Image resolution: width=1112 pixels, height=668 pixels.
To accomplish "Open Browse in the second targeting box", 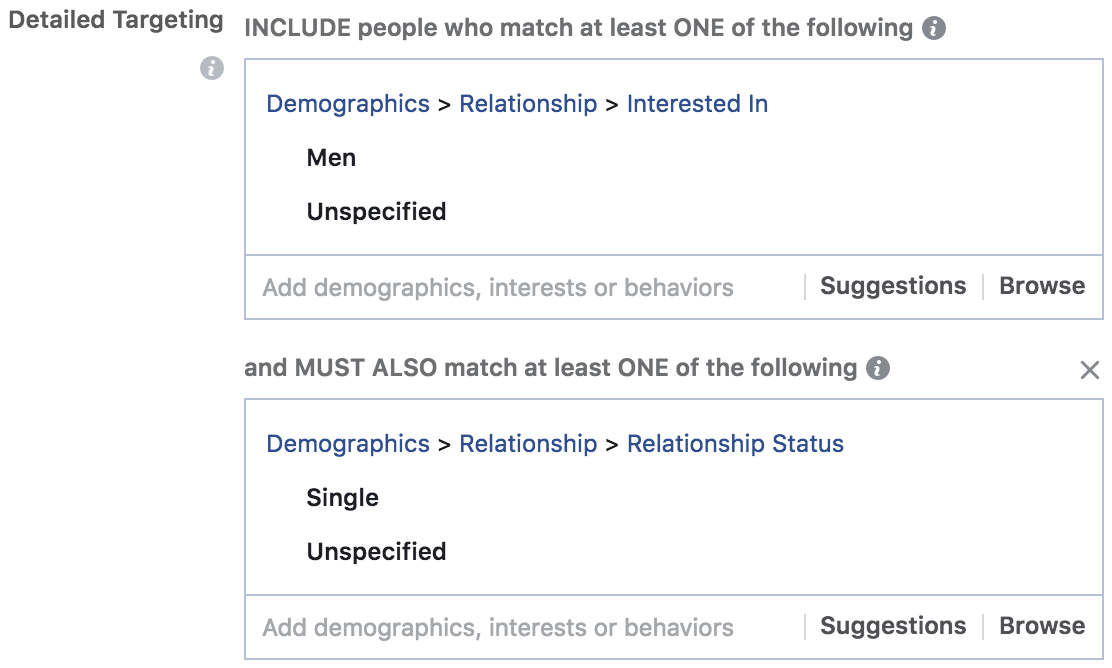I will tap(1042, 626).
